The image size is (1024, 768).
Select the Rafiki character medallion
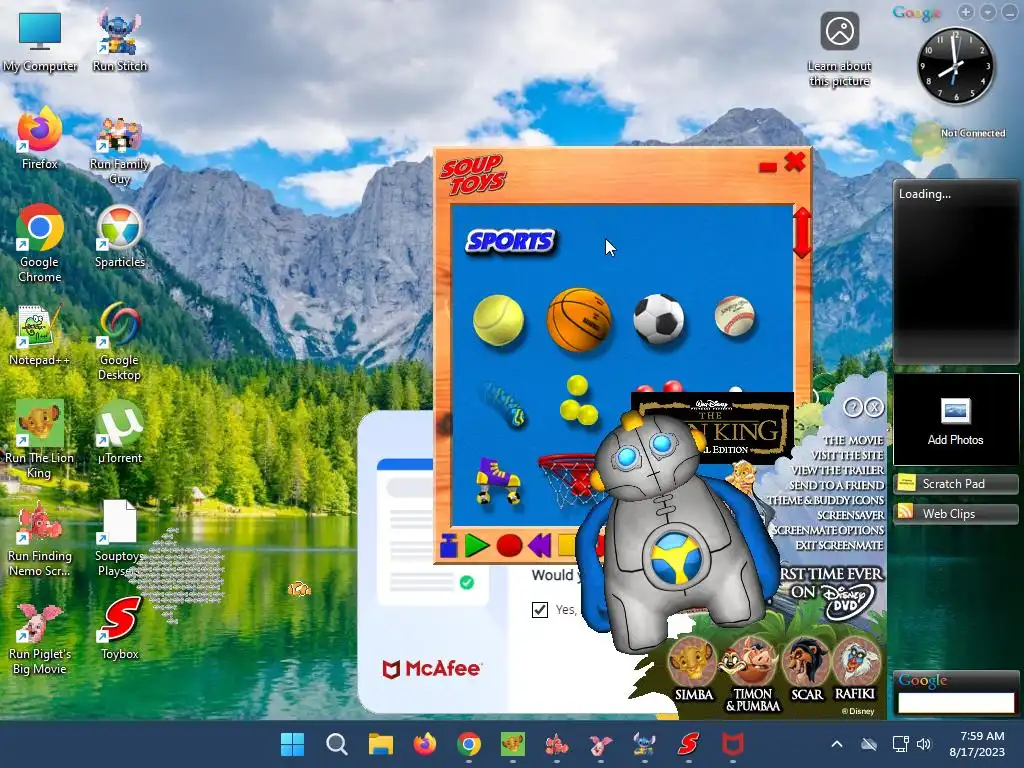coord(856,662)
